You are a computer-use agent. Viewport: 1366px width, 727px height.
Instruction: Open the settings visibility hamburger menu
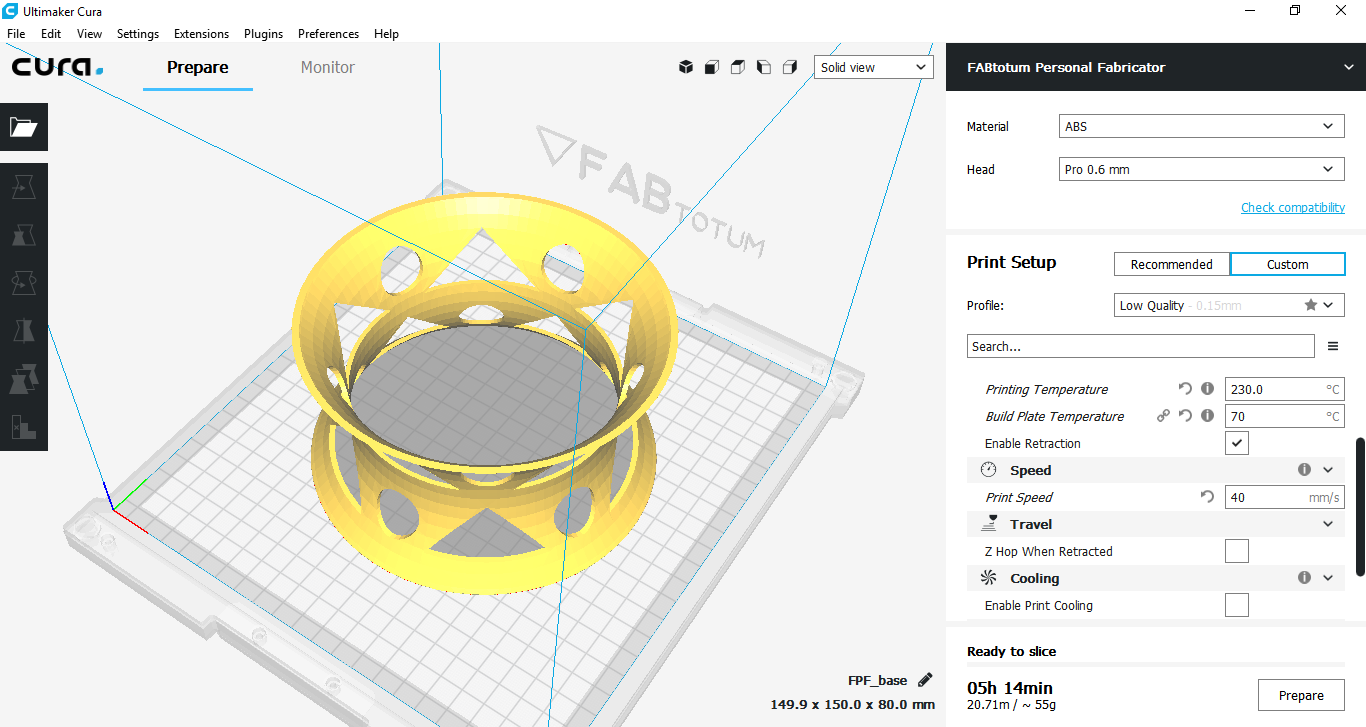coord(1333,346)
